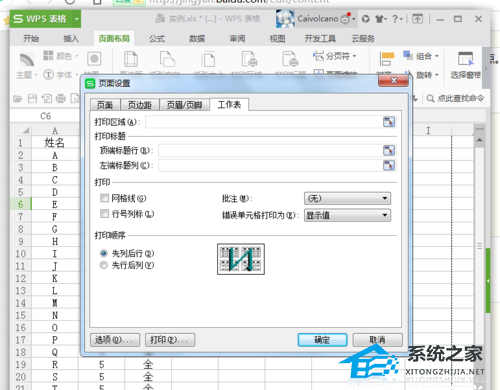This screenshot has width=500, height=390.
Task: Open the 数据 ribbon tab
Action: 197,39
